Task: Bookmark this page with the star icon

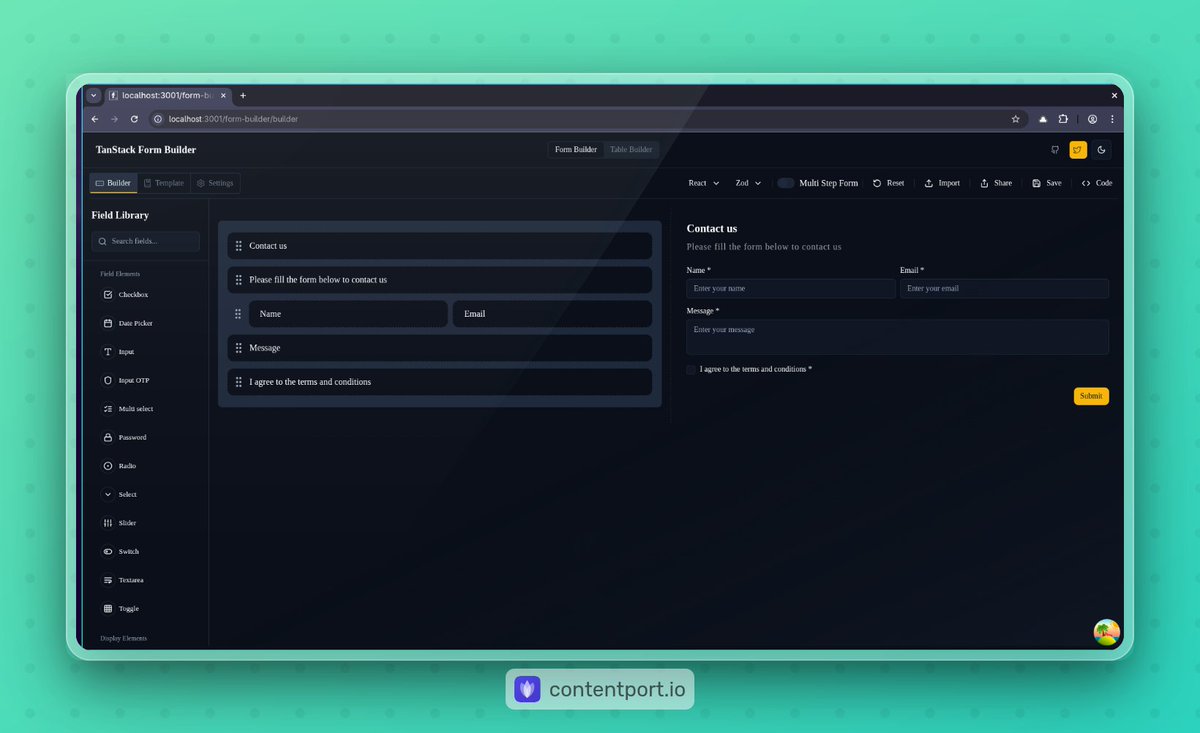Action: click(1016, 119)
